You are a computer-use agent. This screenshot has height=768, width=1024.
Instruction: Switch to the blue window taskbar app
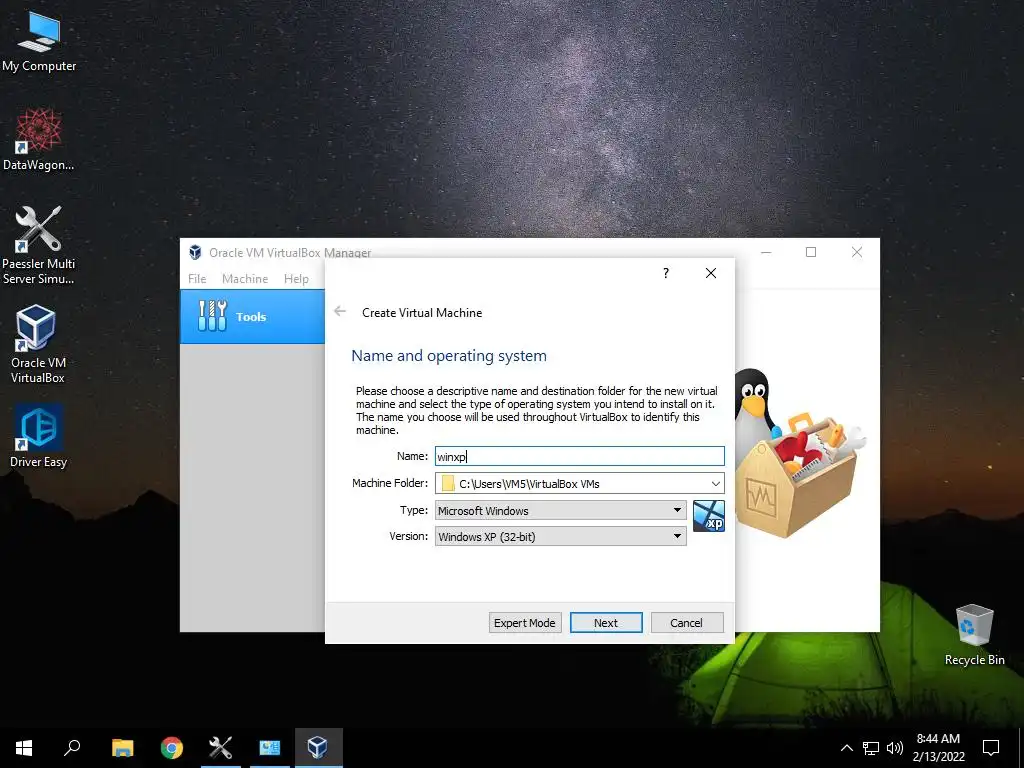point(270,748)
